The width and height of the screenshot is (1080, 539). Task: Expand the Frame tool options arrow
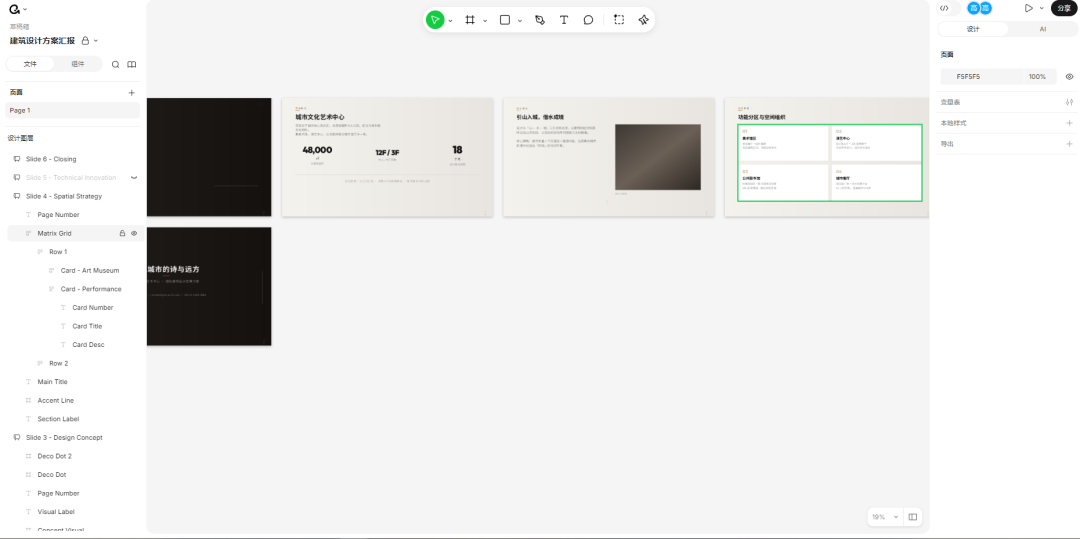[x=485, y=21]
